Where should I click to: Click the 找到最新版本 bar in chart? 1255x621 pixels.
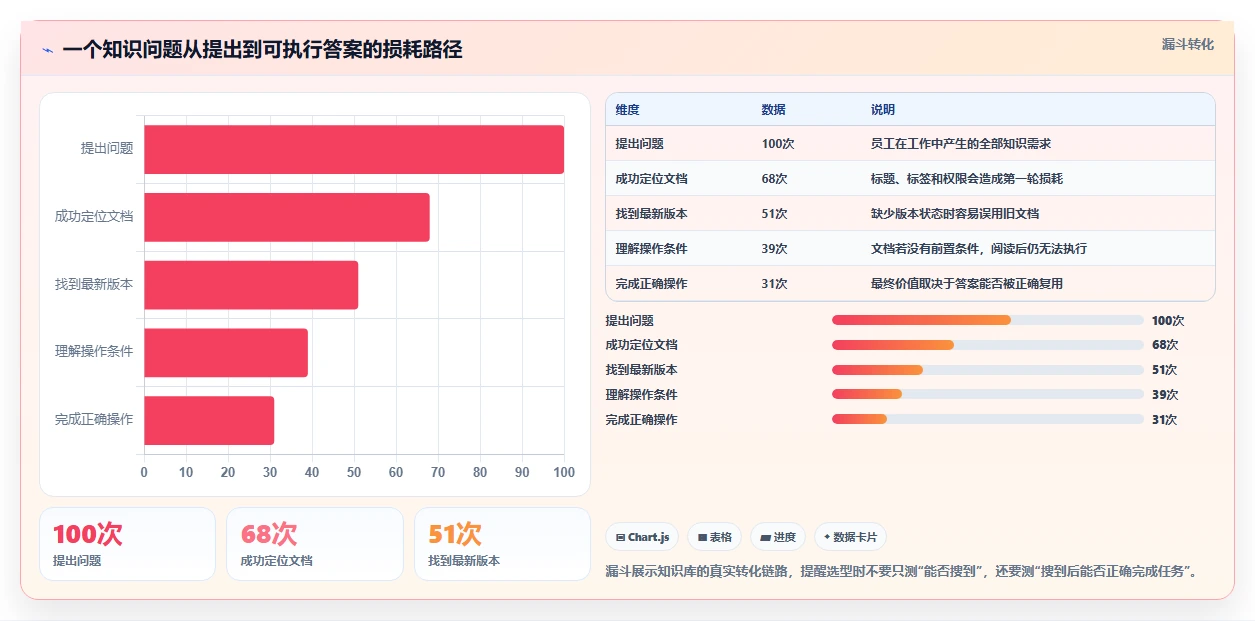click(x=251, y=285)
